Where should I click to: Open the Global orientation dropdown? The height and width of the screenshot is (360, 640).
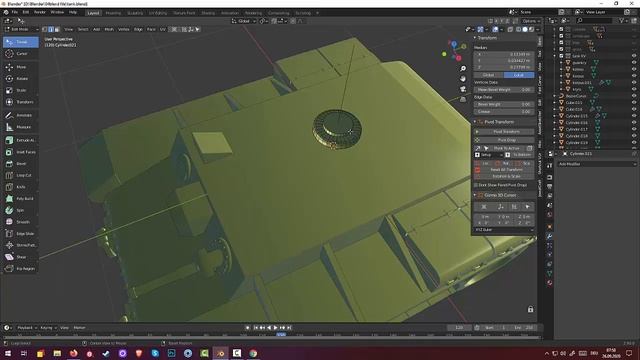[x=244, y=21]
